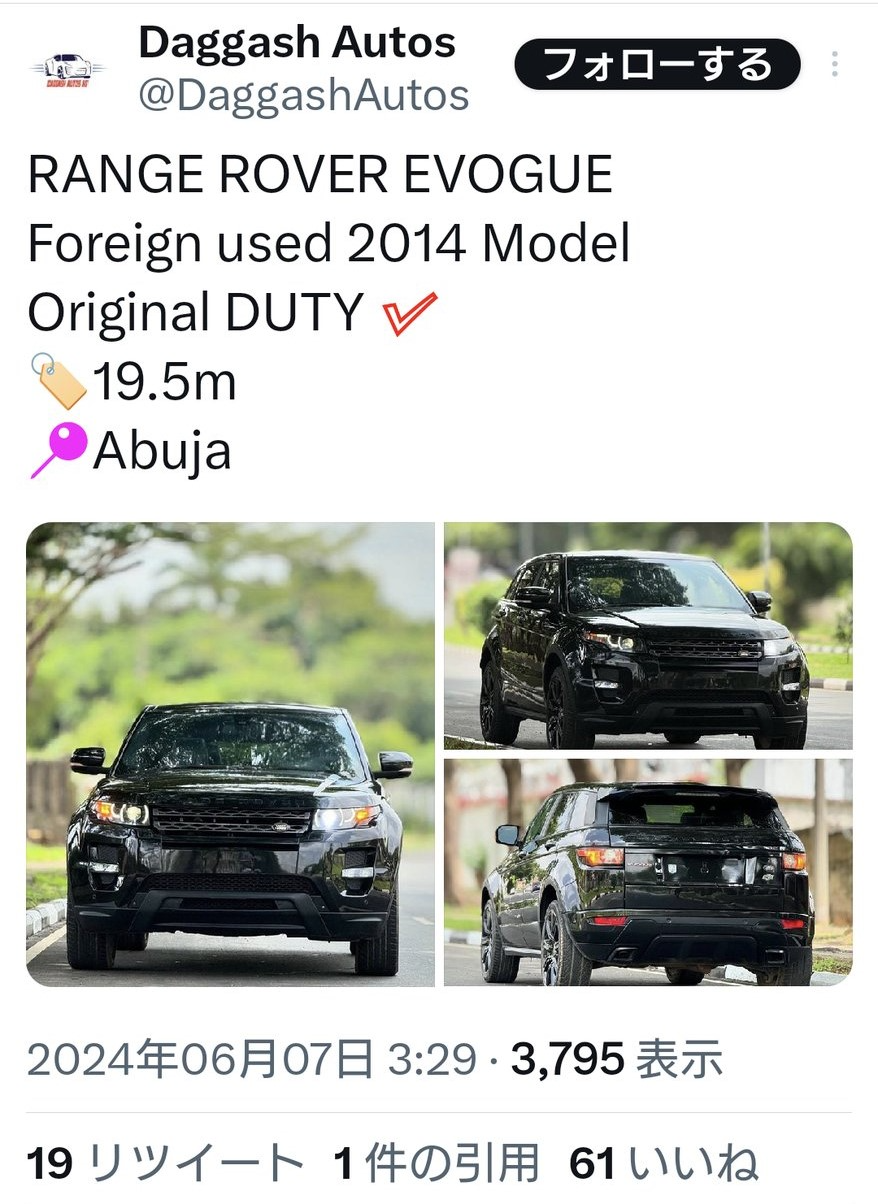
Task: View the 19 リツイート list
Action: point(164,1165)
